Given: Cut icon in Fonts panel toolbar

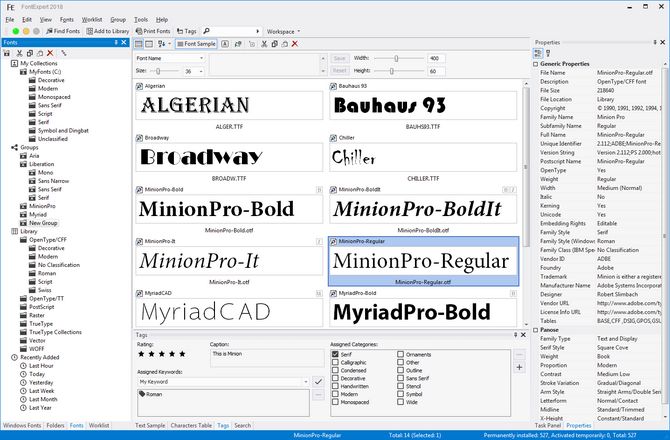Looking at the screenshot, I should pos(19,53).
